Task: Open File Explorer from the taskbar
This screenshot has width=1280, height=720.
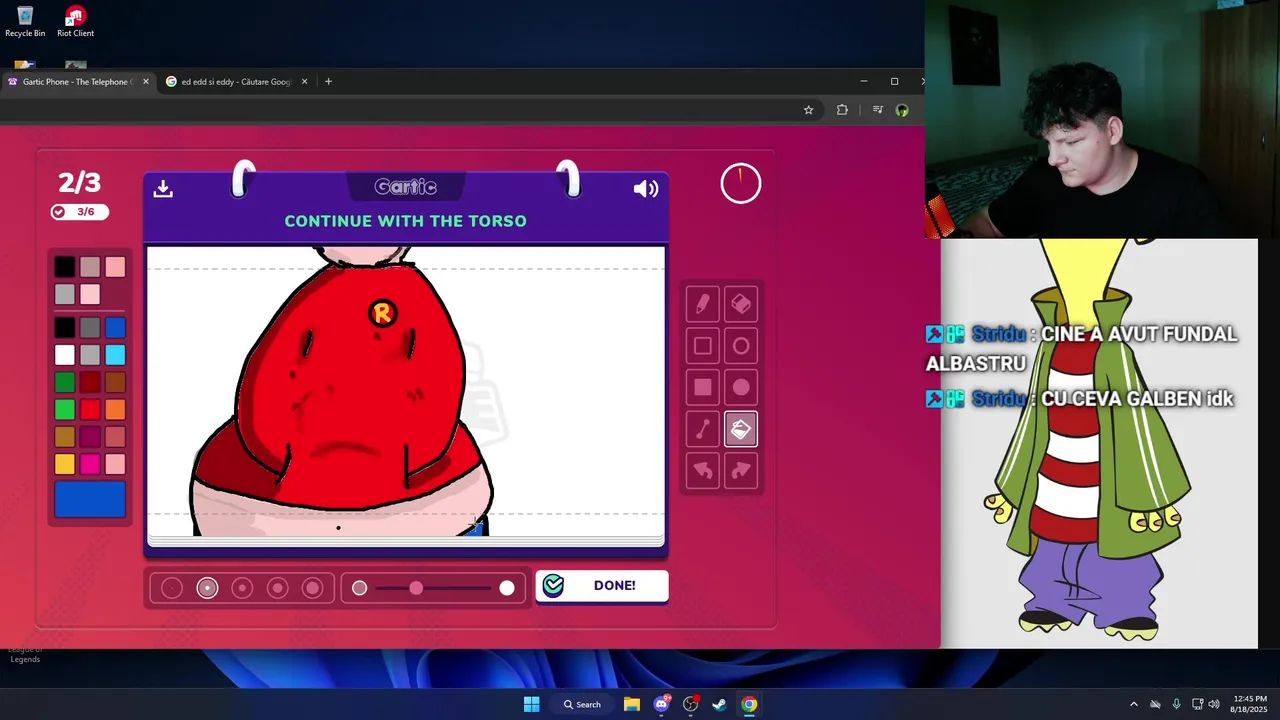Action: 632,704
